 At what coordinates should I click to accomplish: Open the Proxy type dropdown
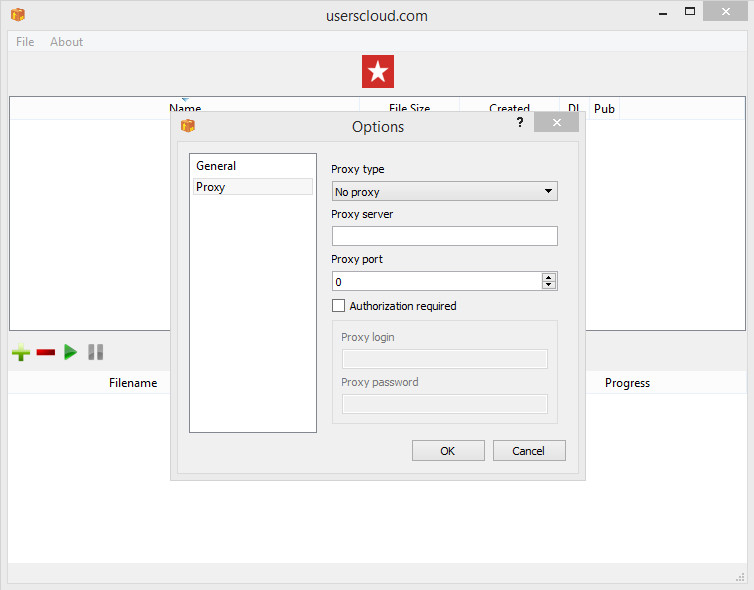[445, 191]
